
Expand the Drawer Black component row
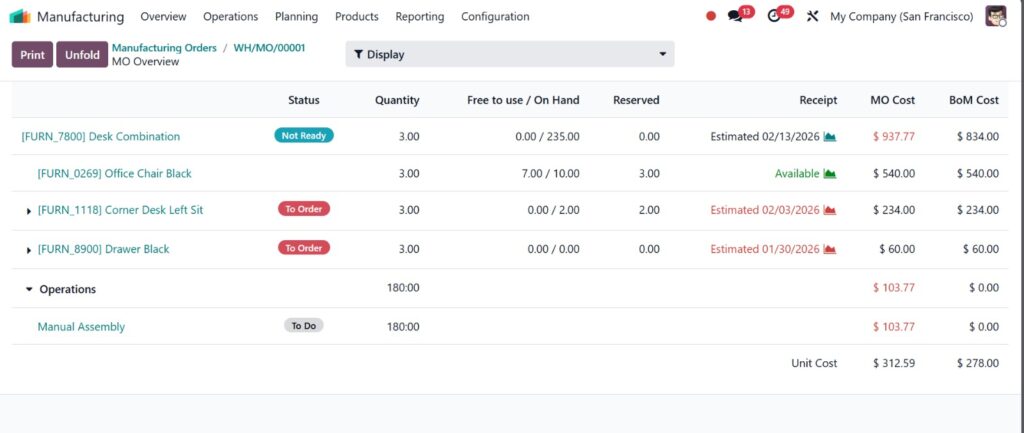coord(29,250)
